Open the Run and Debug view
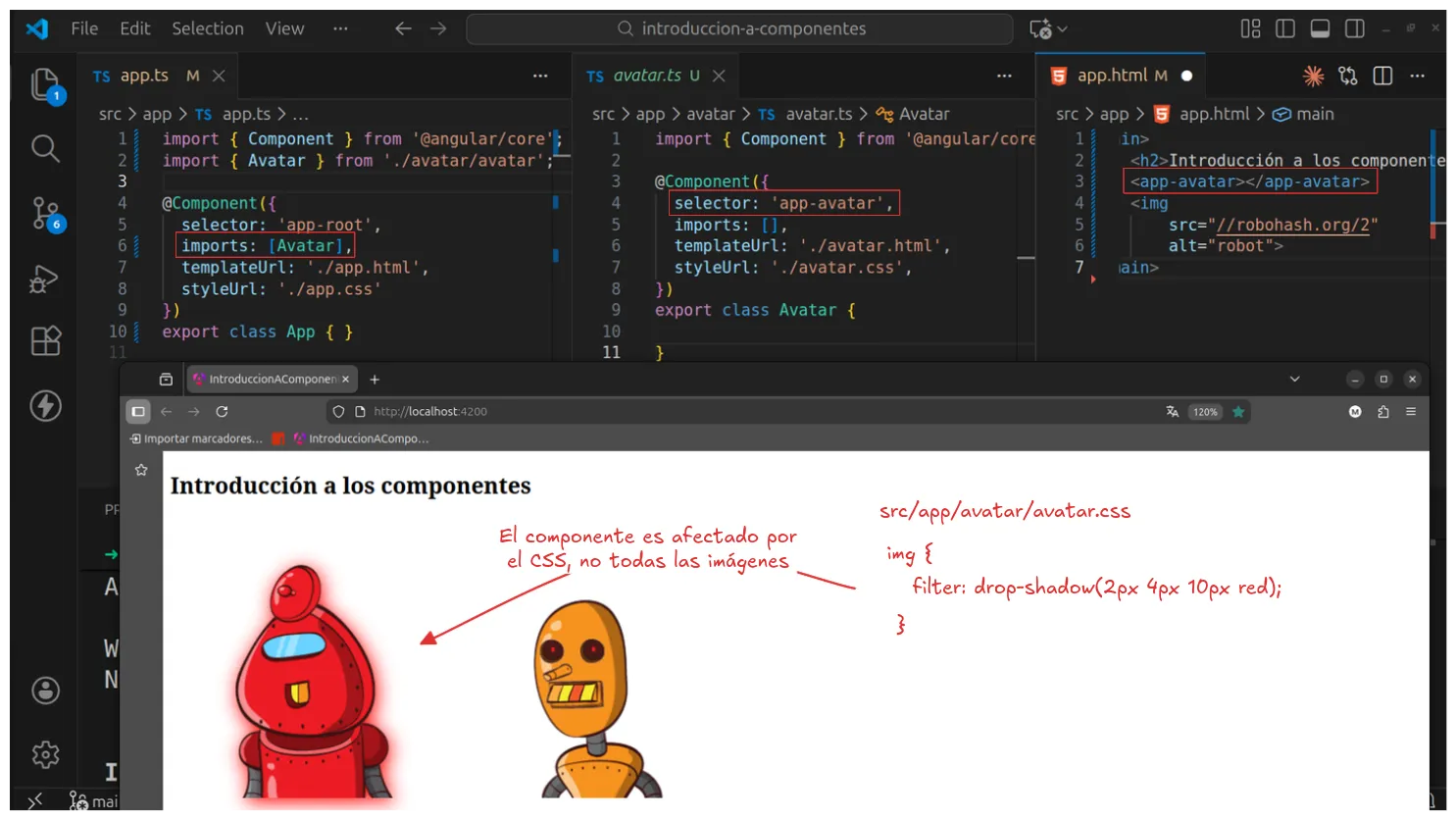This screenshot has height=820, width=1456. coord(45,280)
